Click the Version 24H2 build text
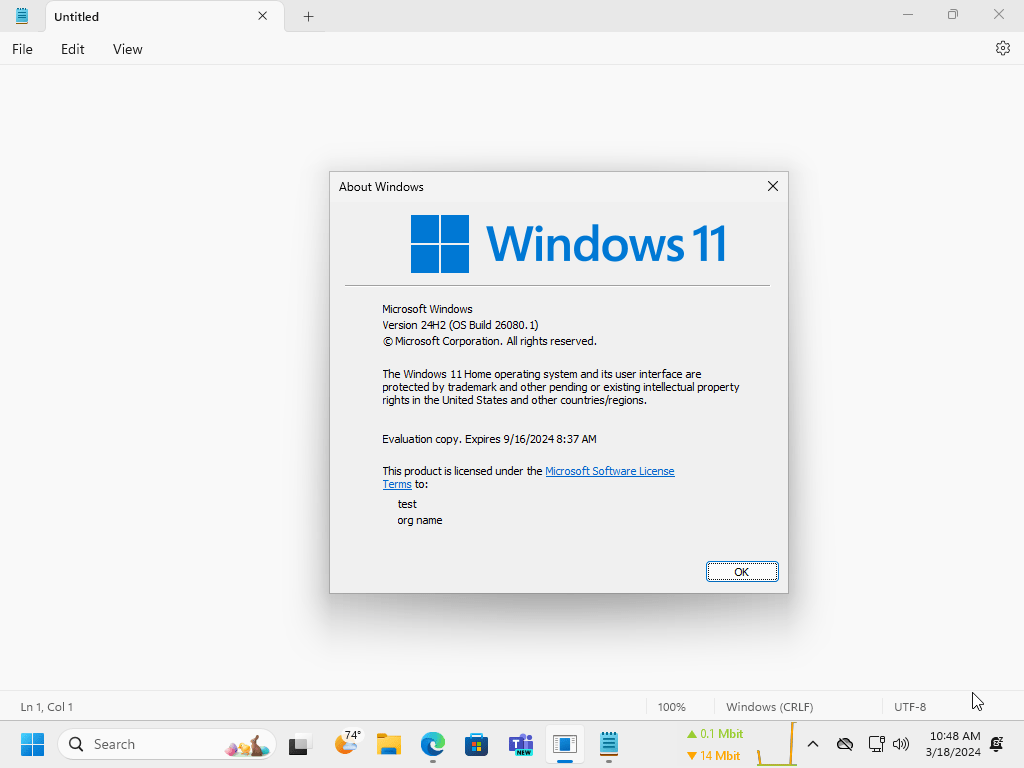1024x768 pixels. tap(460, 325)
